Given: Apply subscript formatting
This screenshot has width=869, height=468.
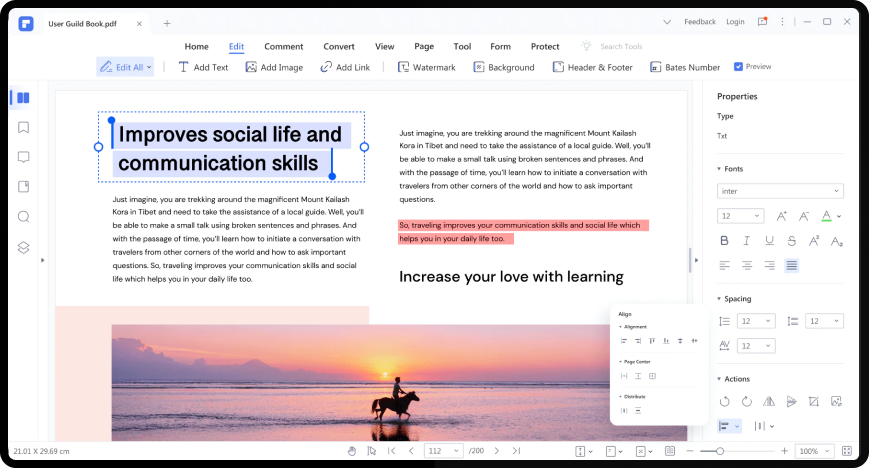Looking at the screenshot, I should click(836, 241).
